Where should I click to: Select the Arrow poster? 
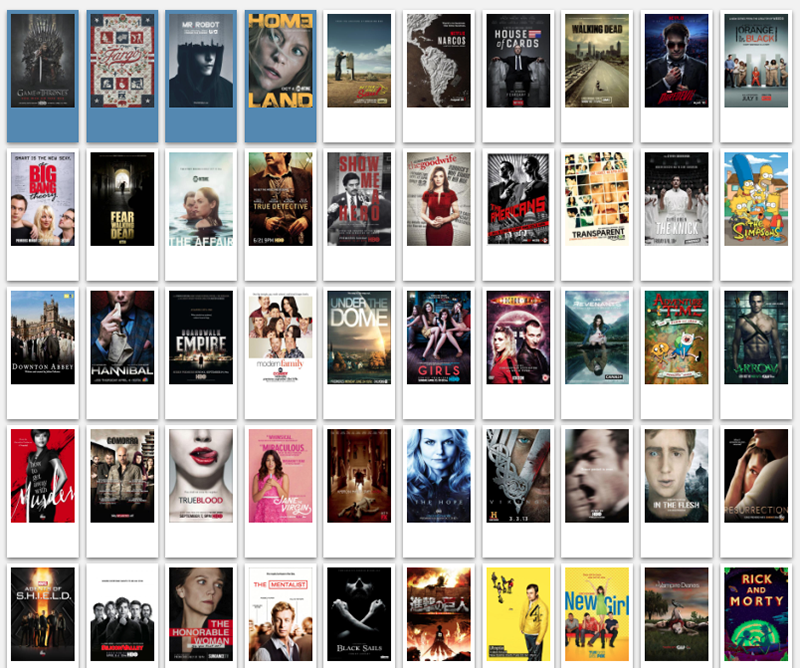tap(756, 337)
